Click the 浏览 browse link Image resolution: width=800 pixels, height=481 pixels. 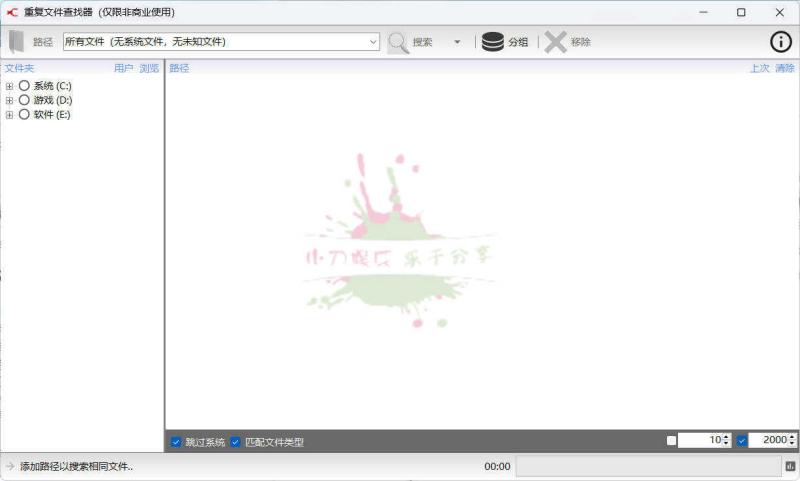[149, 68]
